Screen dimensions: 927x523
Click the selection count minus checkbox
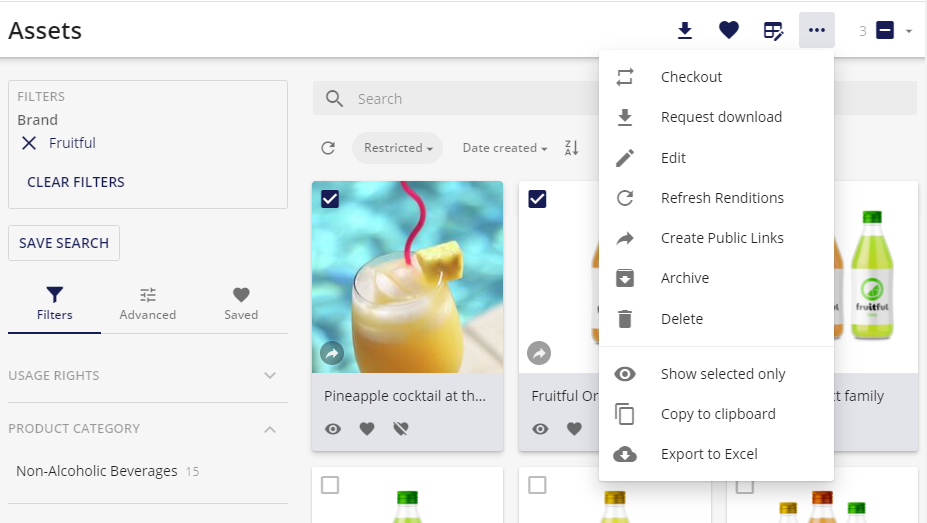(884, 30)
